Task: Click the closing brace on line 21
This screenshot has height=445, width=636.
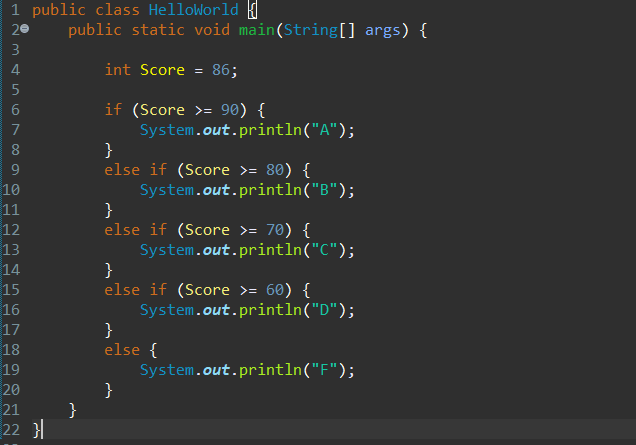Action: tap(72, 410)
